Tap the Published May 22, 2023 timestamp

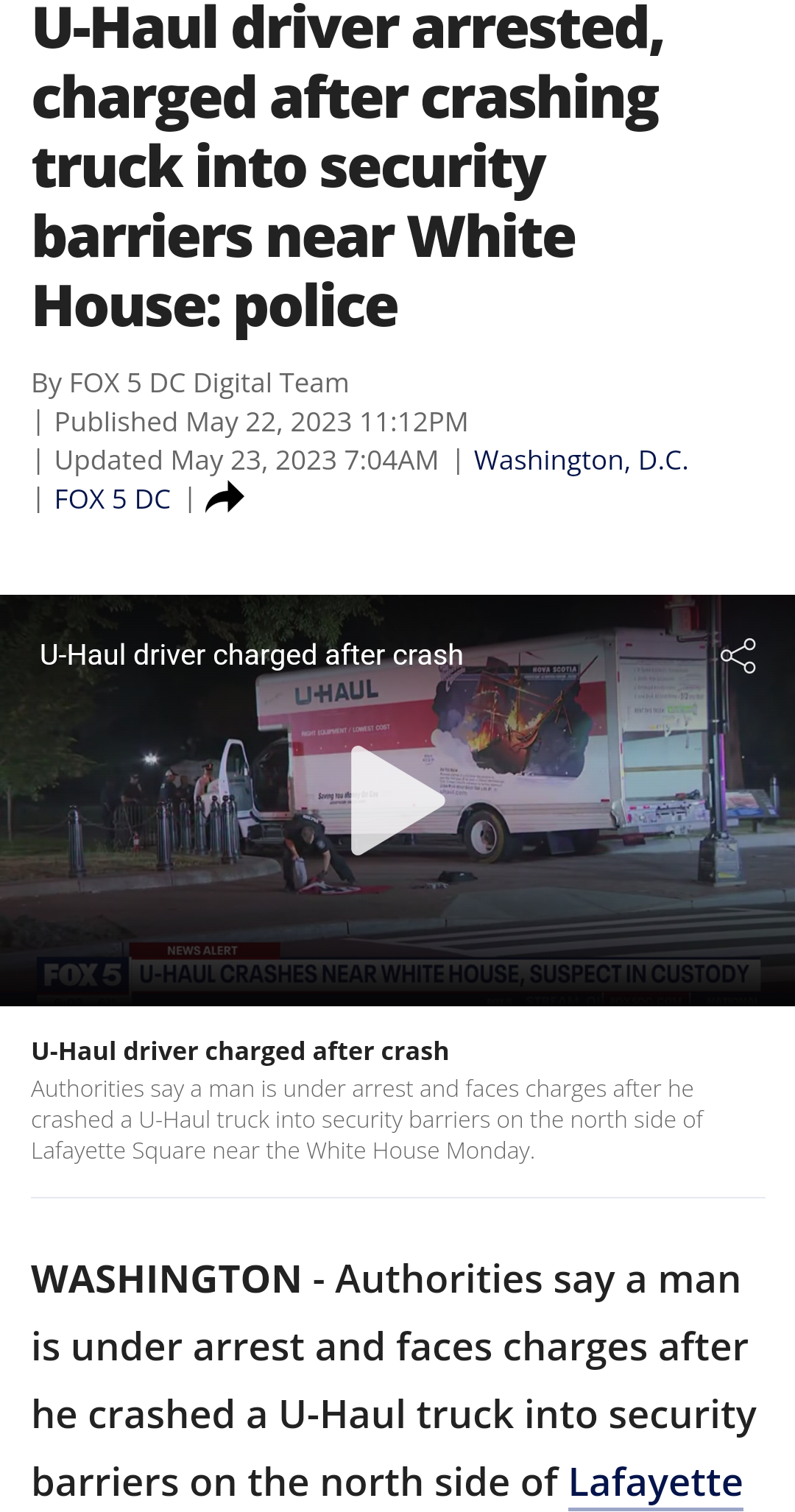coord(261,422)
